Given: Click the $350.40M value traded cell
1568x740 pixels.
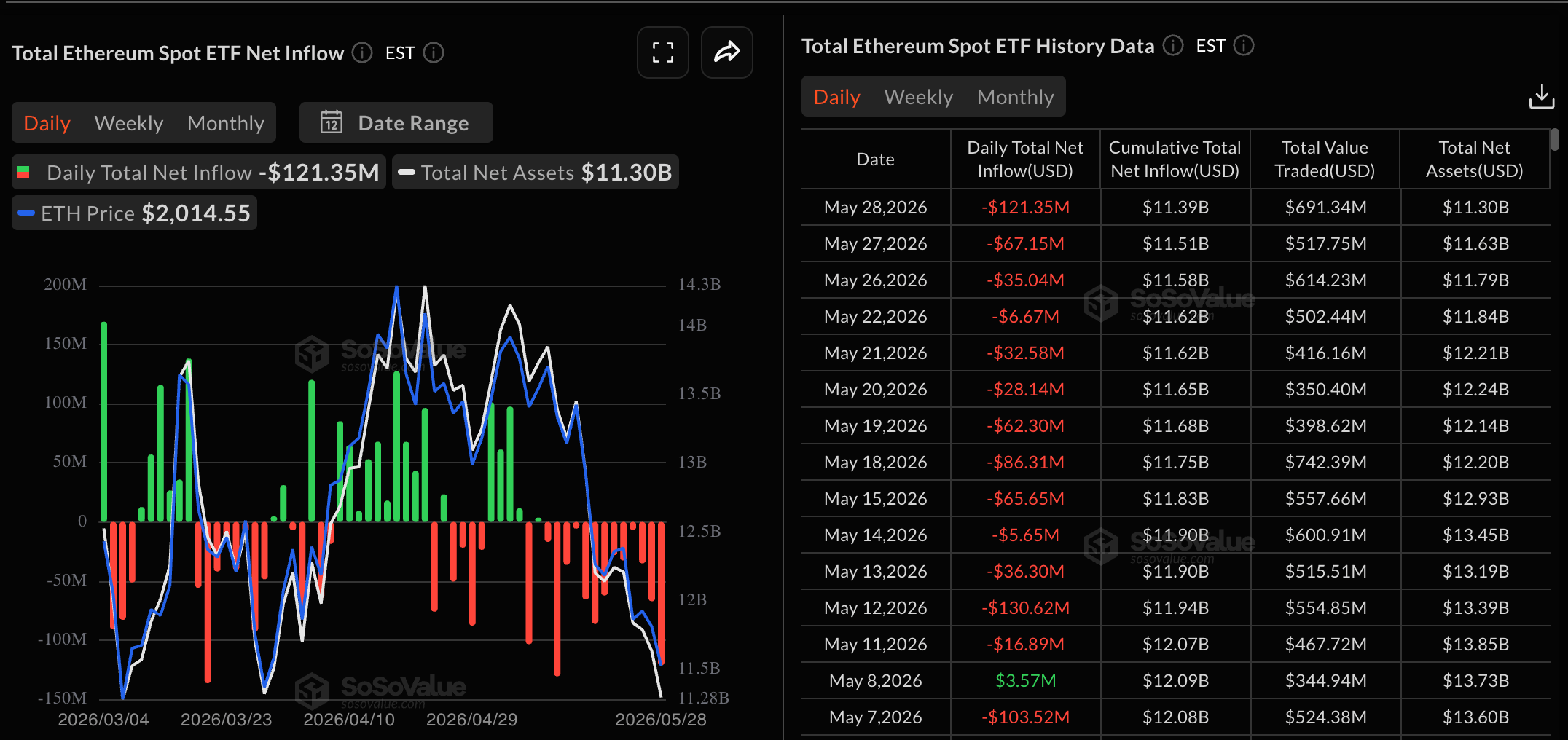Looking at the screenshot, I should point(1325,390).
